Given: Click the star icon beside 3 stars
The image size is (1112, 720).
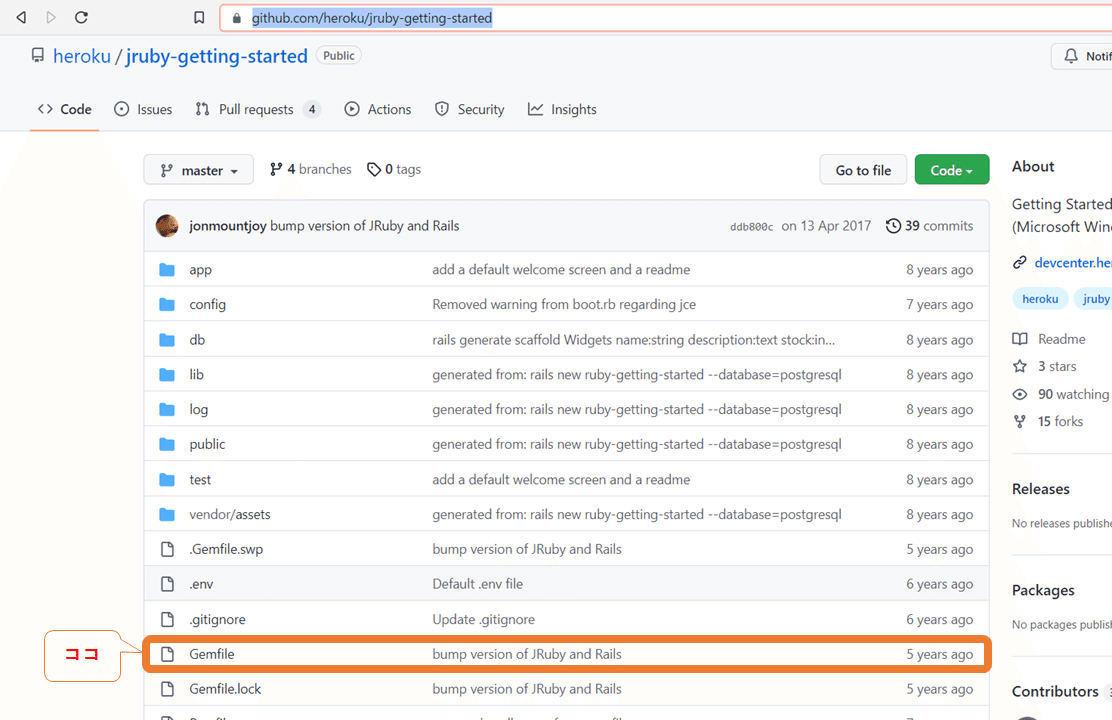Looking at the screenshot, I should (1020, 366).
